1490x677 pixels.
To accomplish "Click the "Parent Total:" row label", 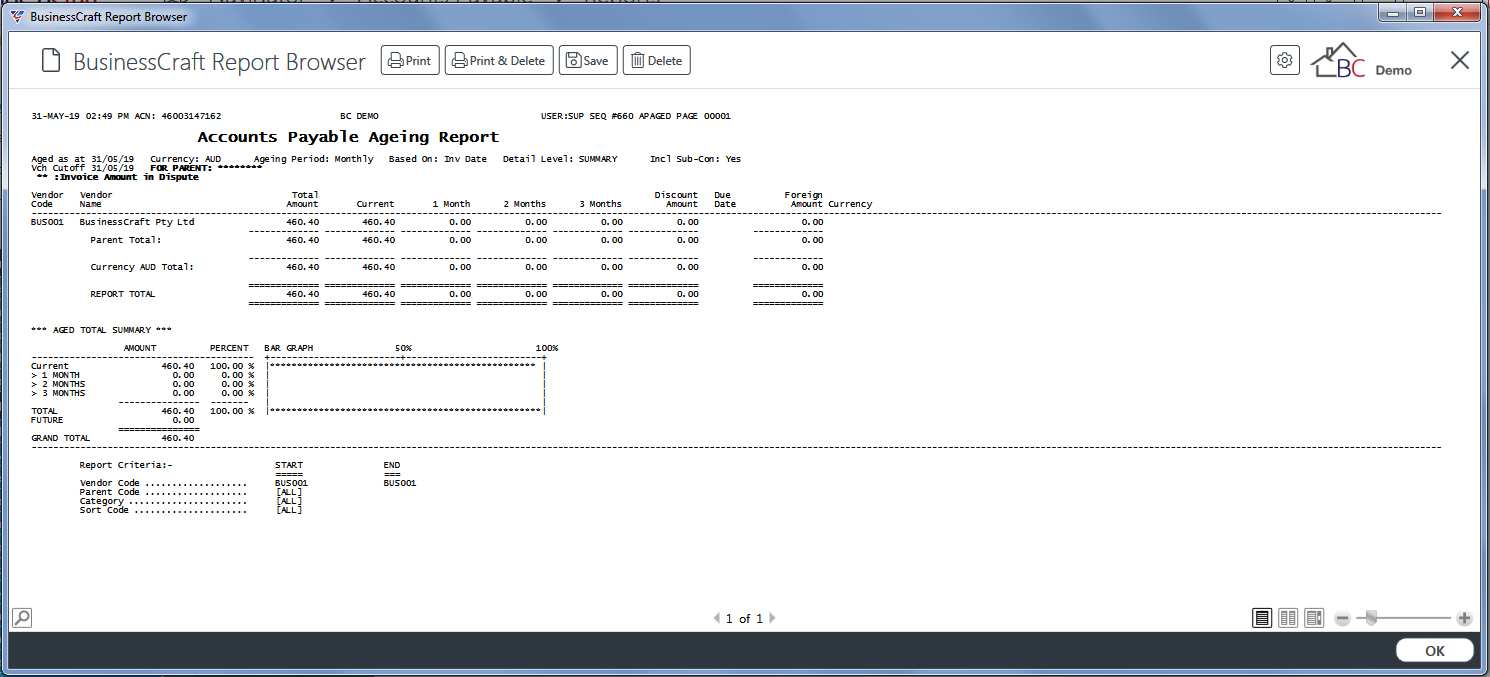I will click(126, 240).
